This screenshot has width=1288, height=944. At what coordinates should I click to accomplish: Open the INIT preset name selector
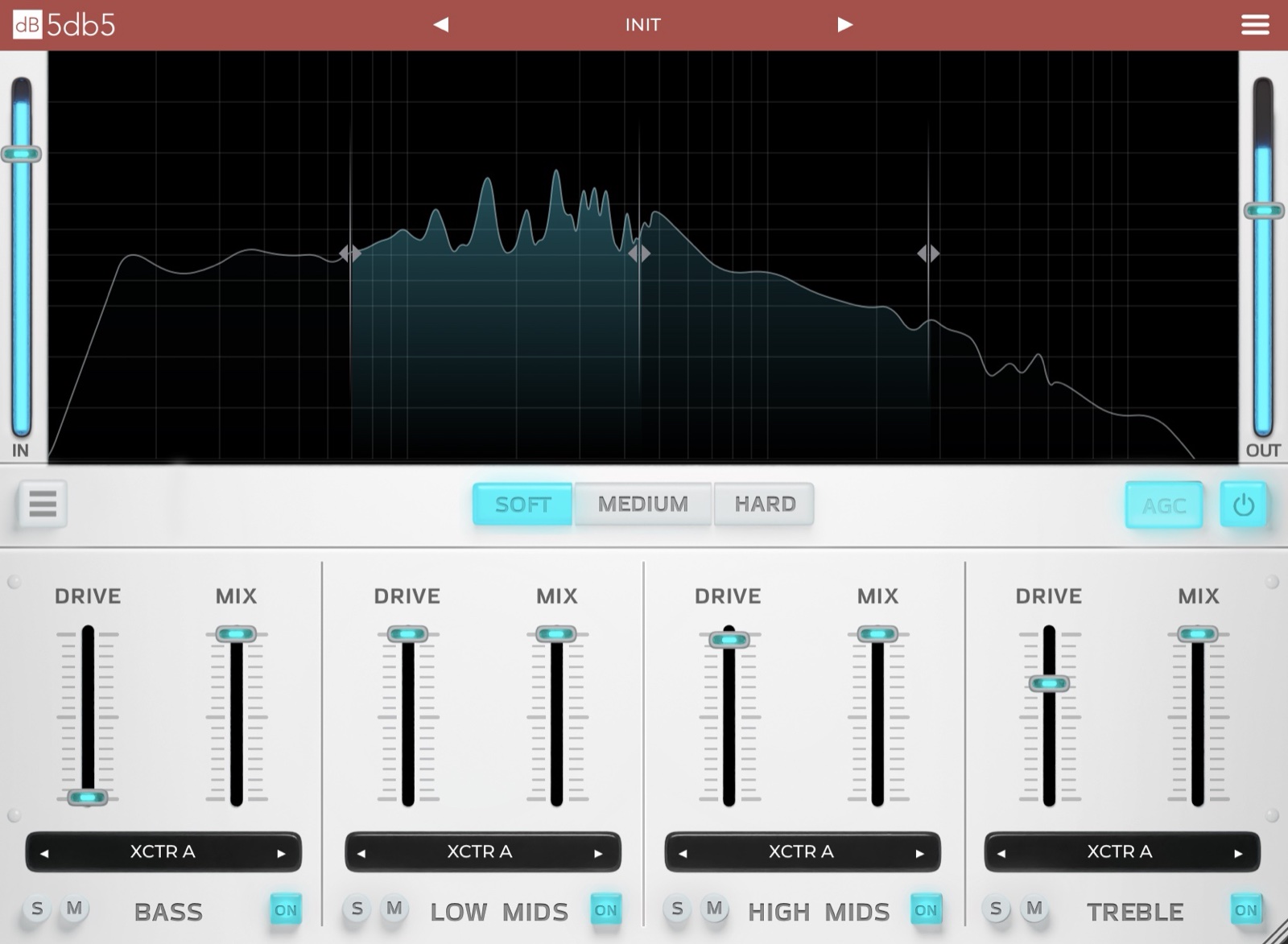coord(642,25)
